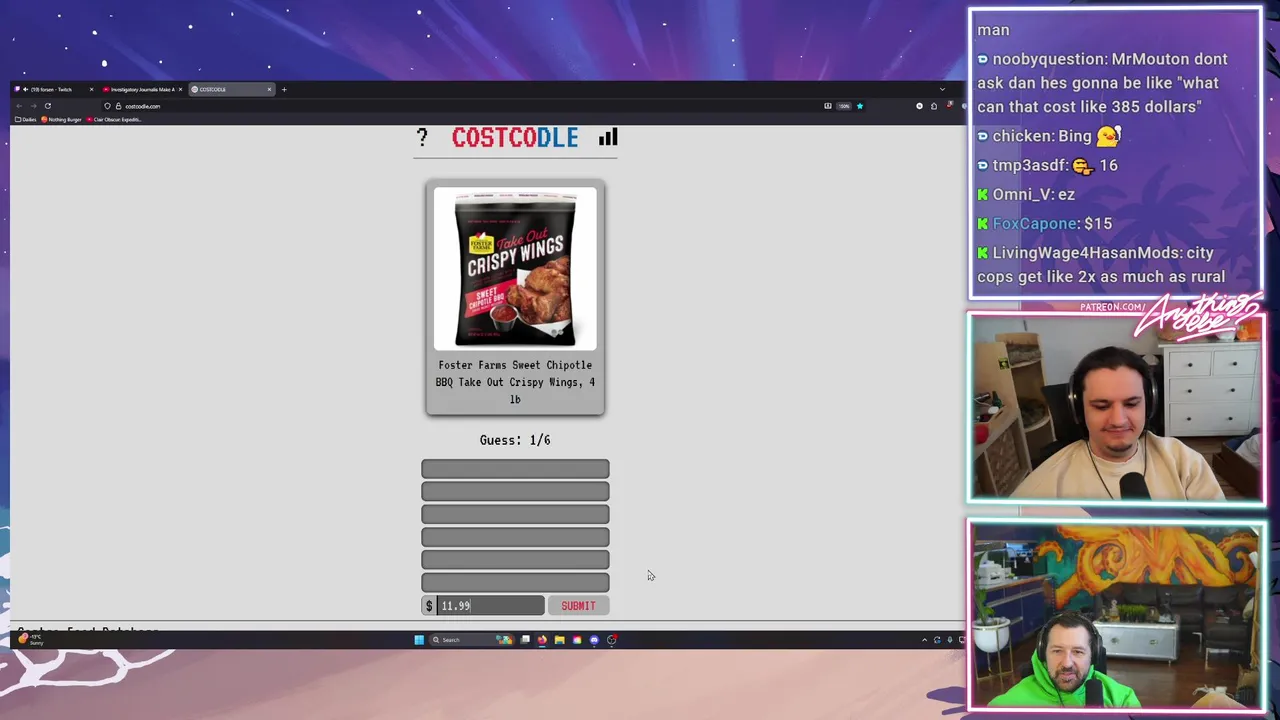The image size is (1280, 720).
Task: Open Firefox from the taskbar
Action: tap(542, 640)
